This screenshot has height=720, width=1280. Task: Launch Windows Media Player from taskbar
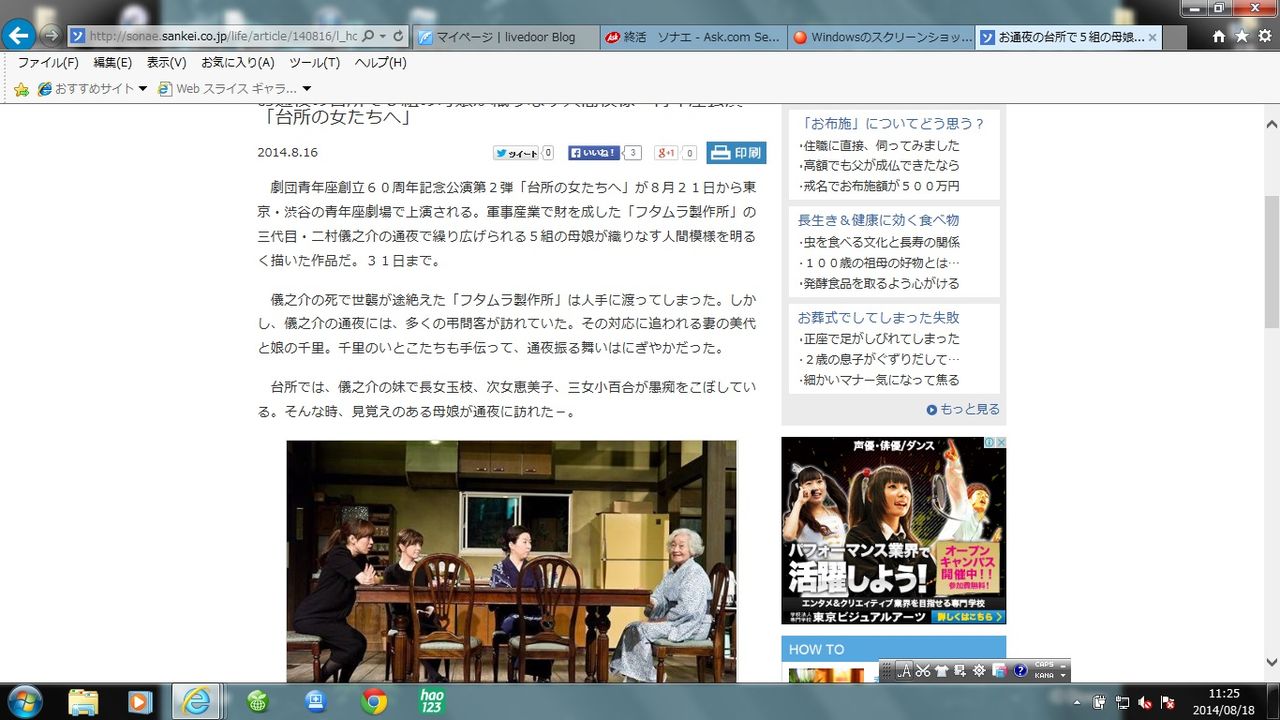pos(139,702)
